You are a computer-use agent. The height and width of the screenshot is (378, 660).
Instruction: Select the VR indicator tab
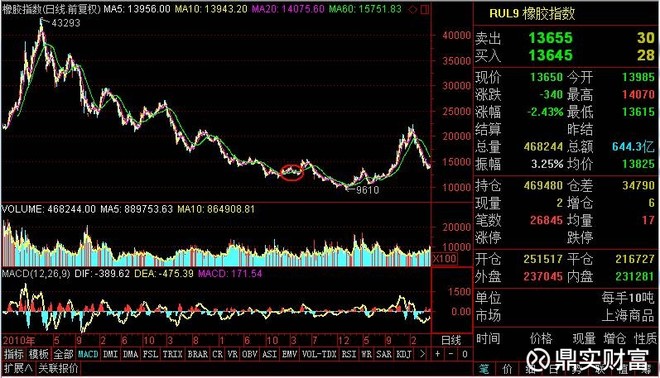232,354
